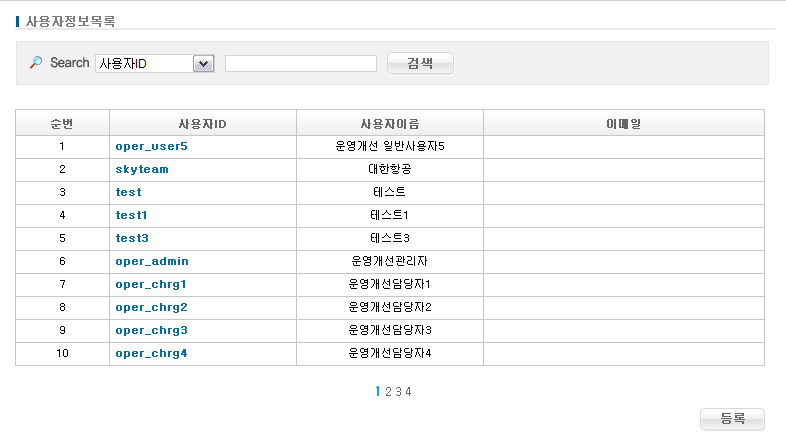The image size is (786, 447).
Task: Open the skyteam user link
Action: [x=141, y=169]
